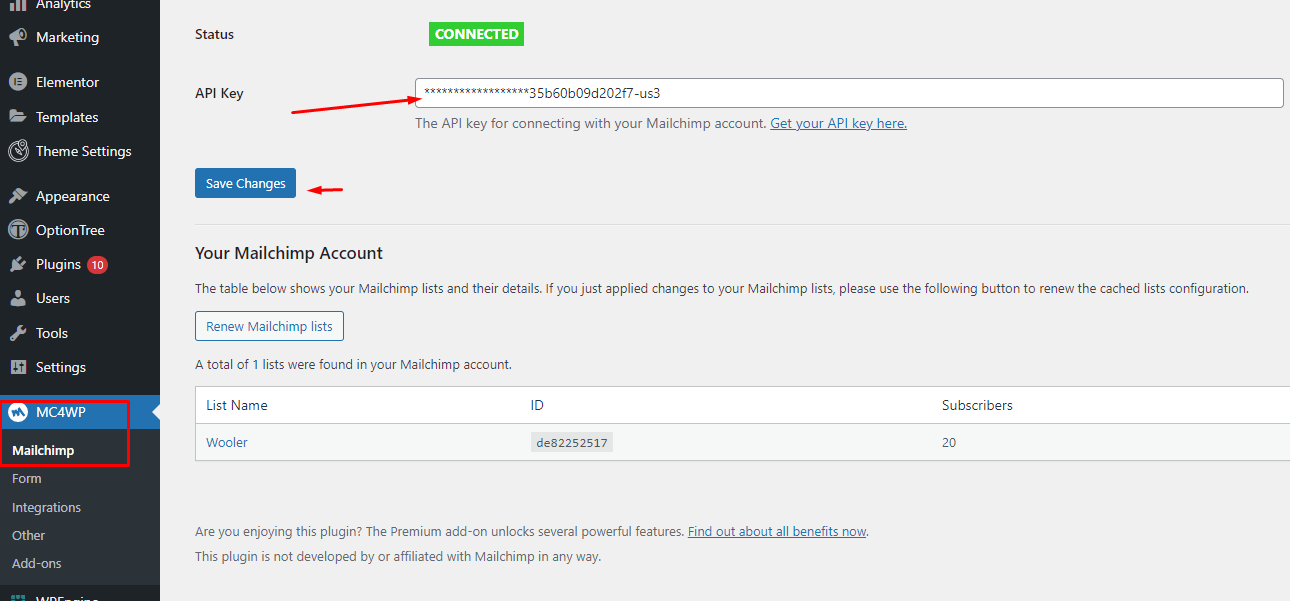
Task: Click the Users person icon
Action: (x=18, y=298)
